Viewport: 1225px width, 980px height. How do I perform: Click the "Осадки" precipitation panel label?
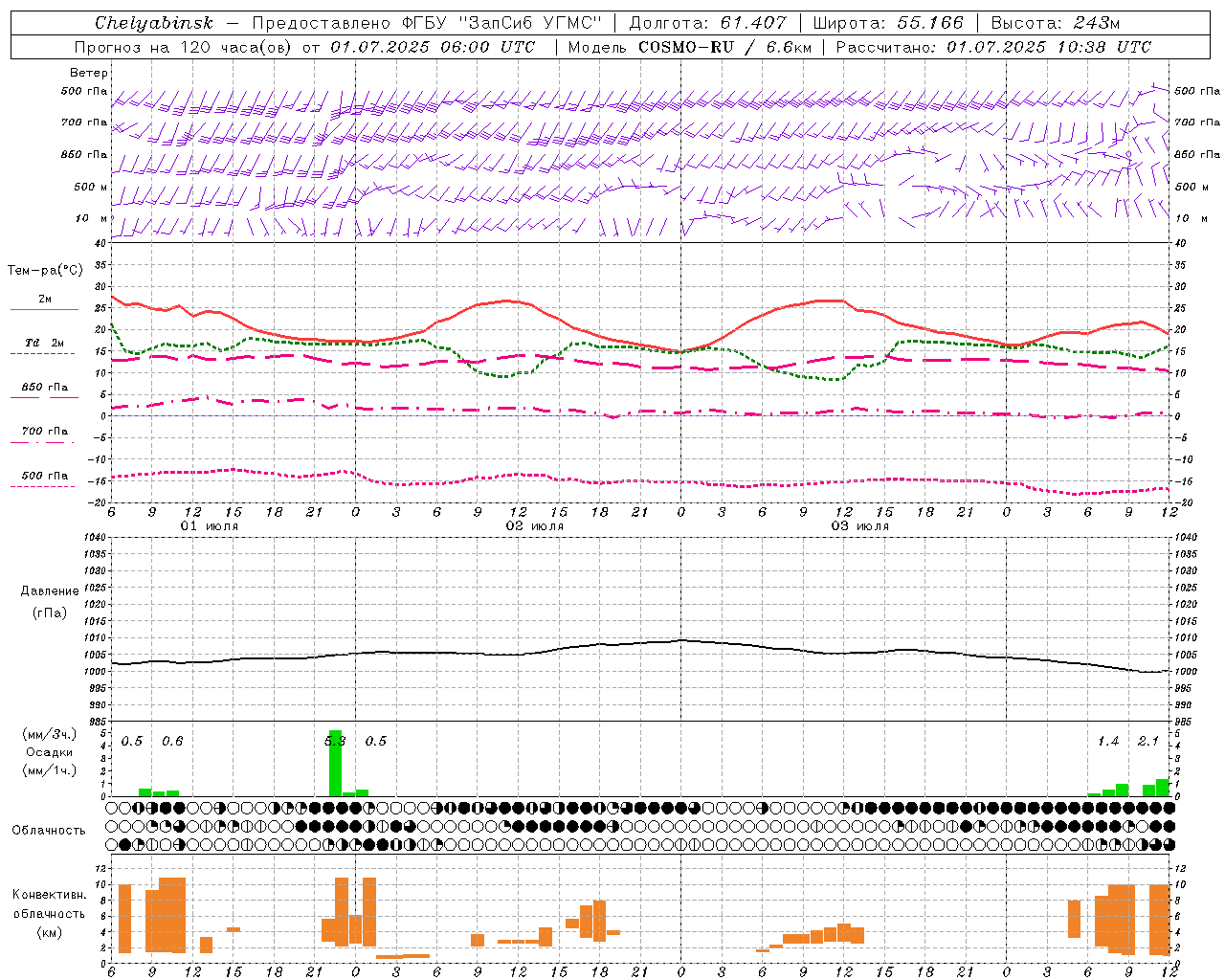(x=50, y=752)
